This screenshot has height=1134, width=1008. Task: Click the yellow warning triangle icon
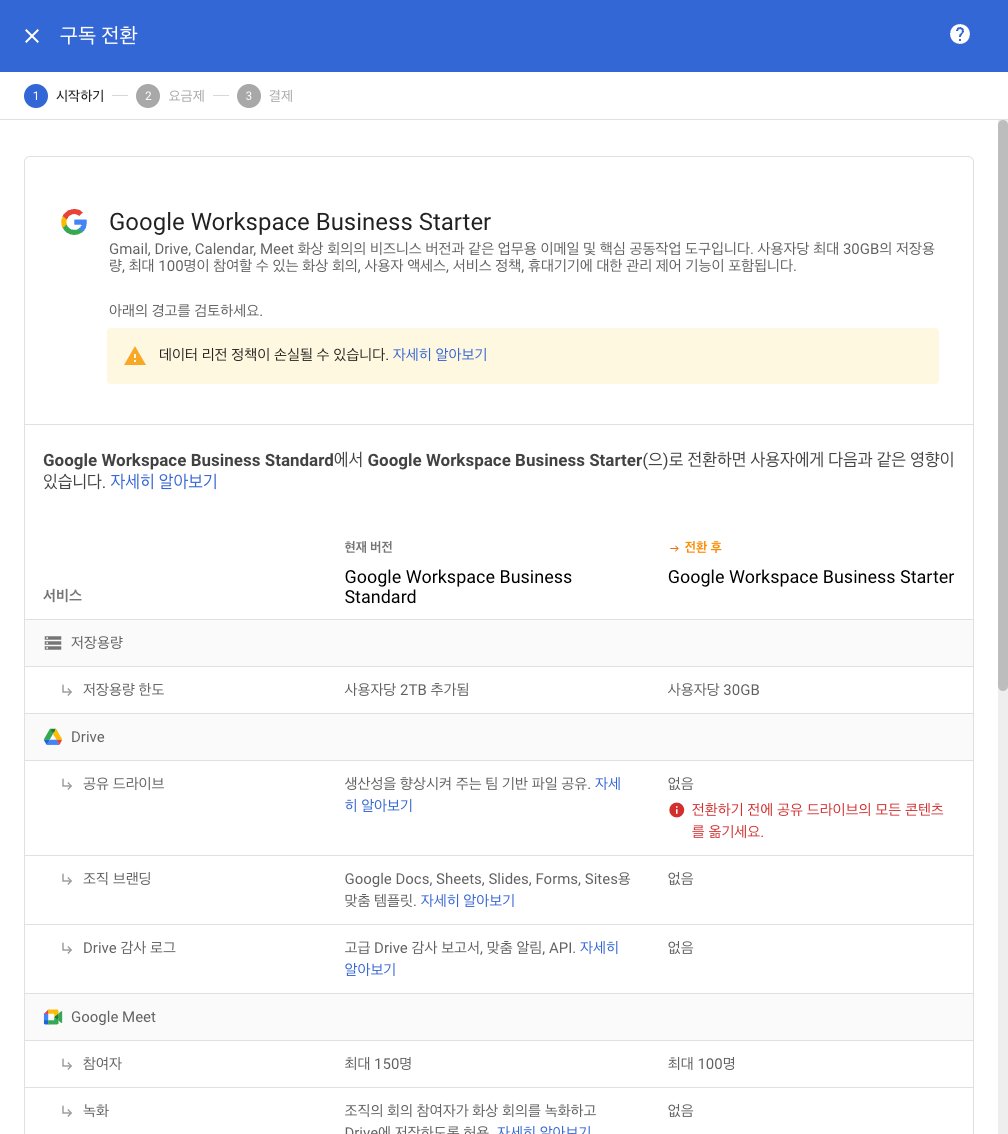click(134, 356)
